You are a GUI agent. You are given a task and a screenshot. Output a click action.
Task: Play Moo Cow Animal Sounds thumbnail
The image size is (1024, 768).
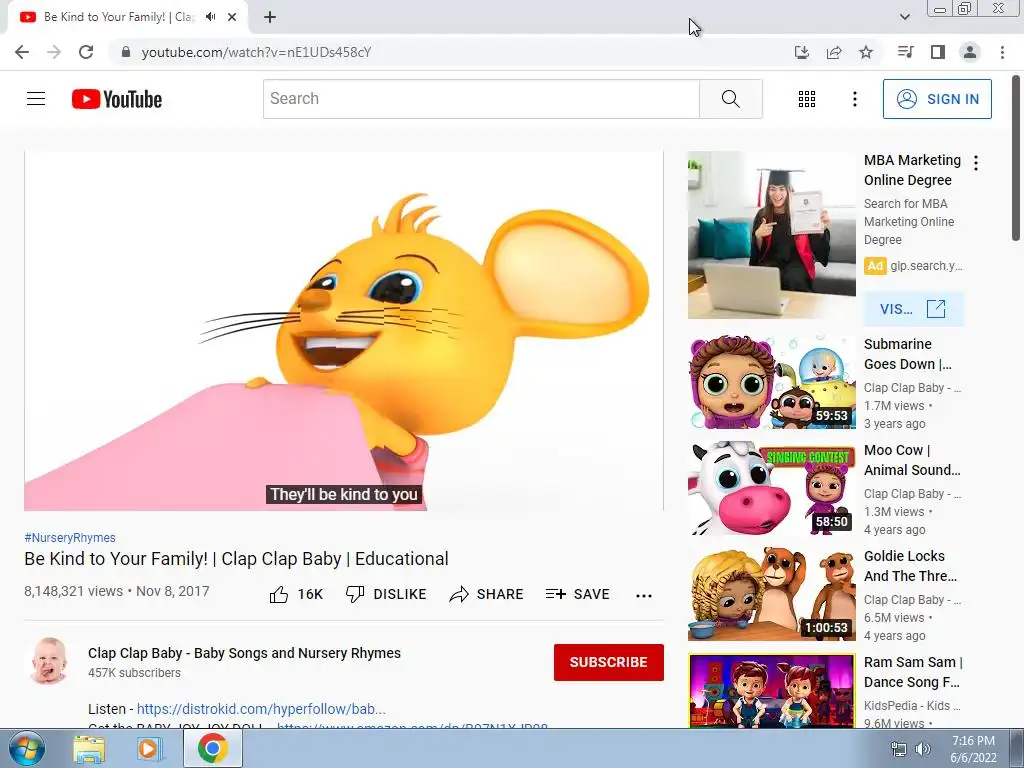click(771, 488)
